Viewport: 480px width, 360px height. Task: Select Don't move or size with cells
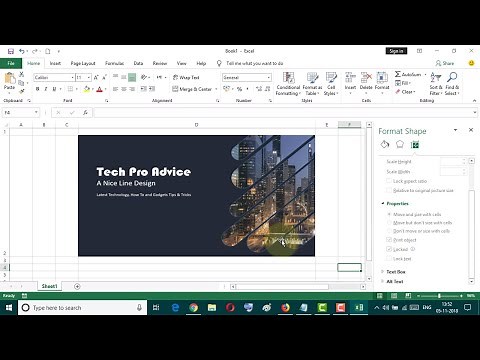click(389, 231)
